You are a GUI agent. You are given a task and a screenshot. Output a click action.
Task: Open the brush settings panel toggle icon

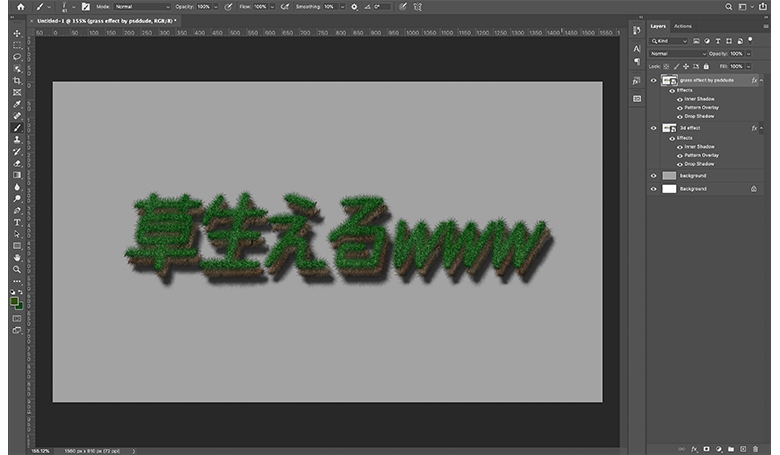click(86, 7)
